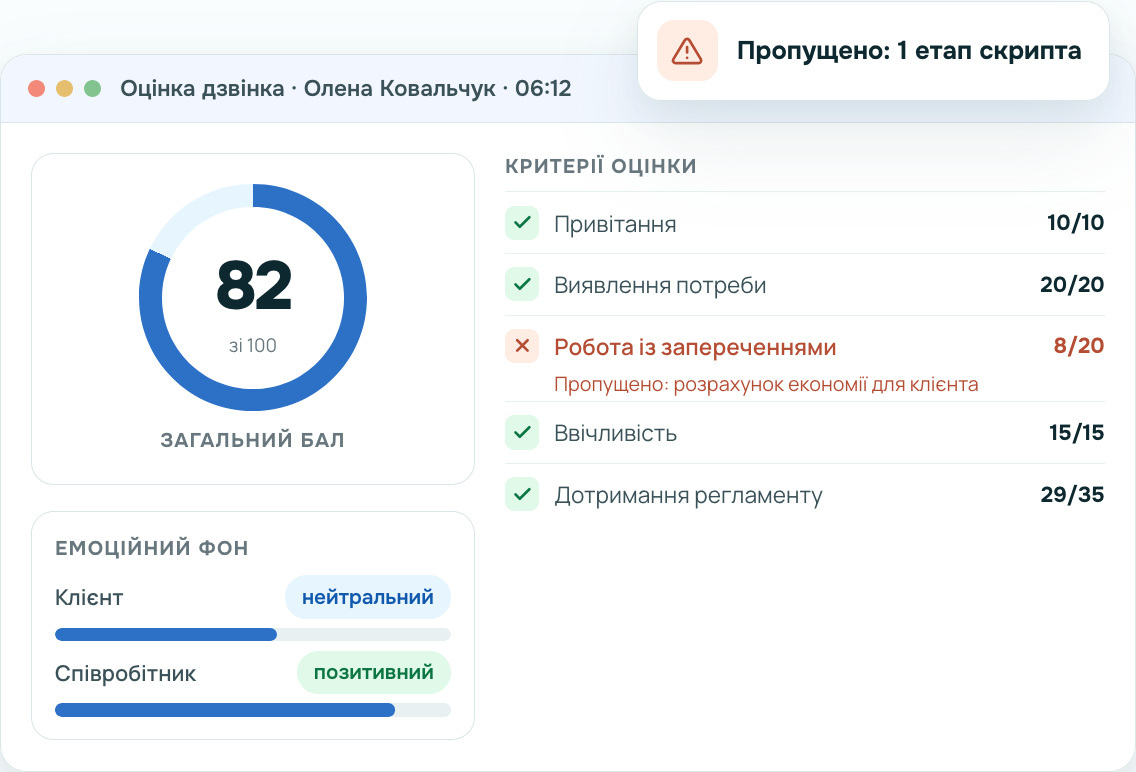Click the КРИТЕРІЇ ОЦІНКИ heading
The height and width of the screenshot is (772, 1136).
(x=601, y=167)
